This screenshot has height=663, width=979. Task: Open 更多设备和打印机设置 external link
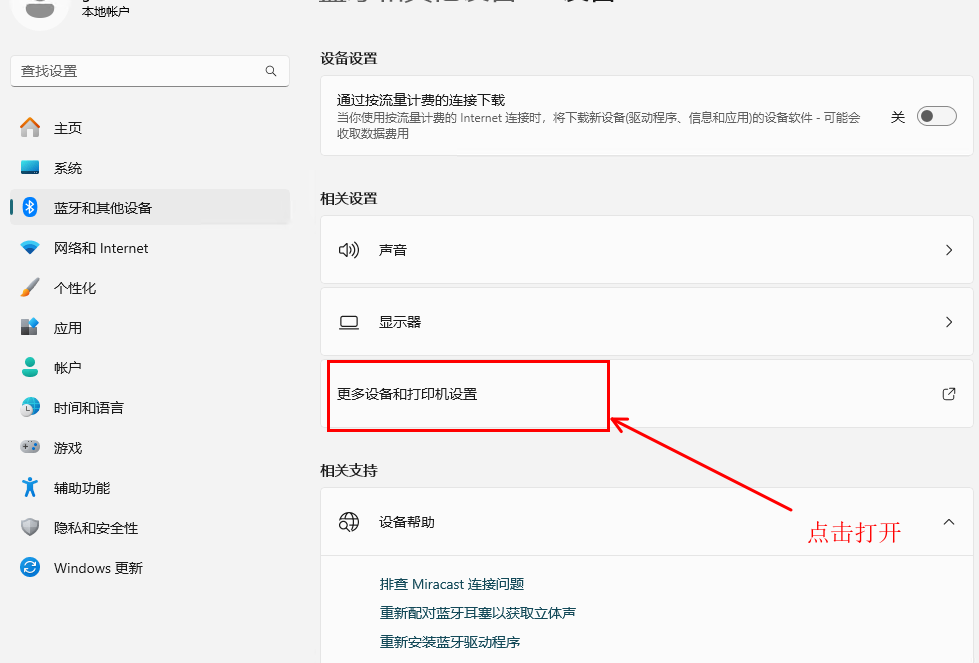[x=949, y=394]
